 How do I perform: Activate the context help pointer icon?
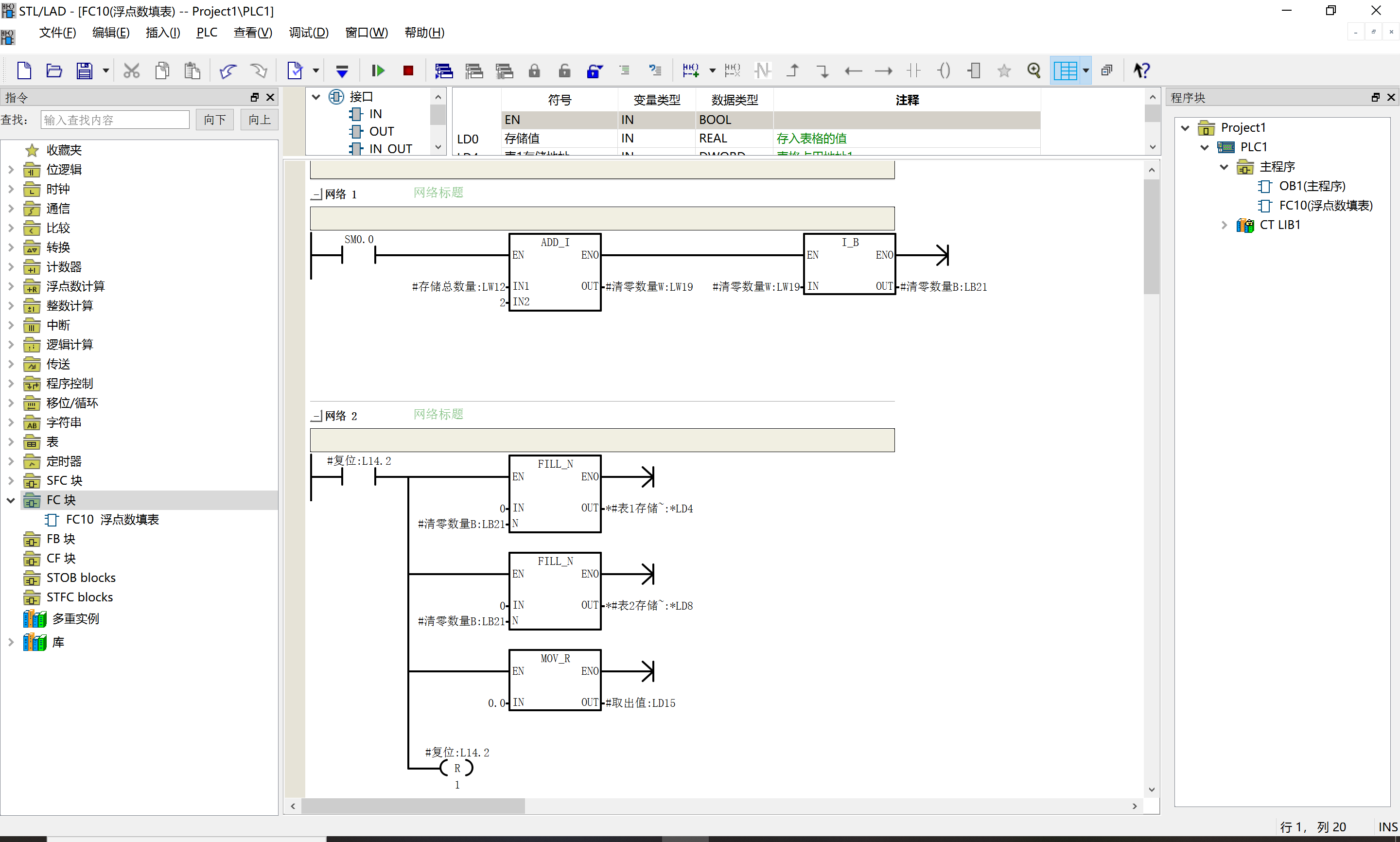[1141, 70]
